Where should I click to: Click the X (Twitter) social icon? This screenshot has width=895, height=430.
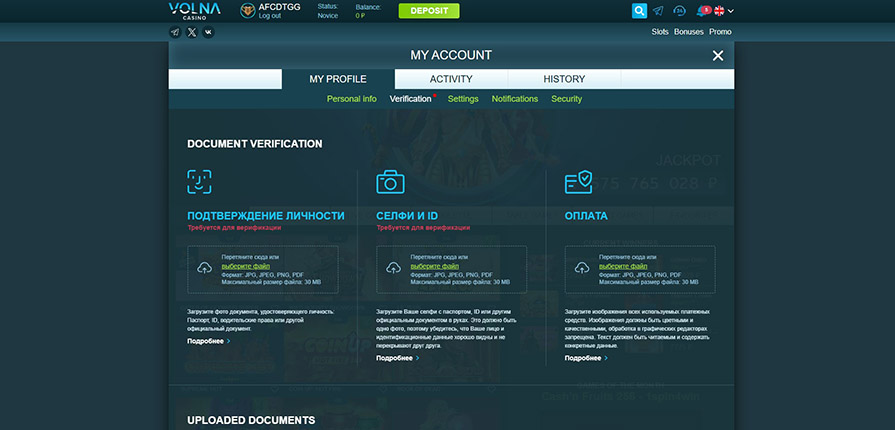click(192, 32)
